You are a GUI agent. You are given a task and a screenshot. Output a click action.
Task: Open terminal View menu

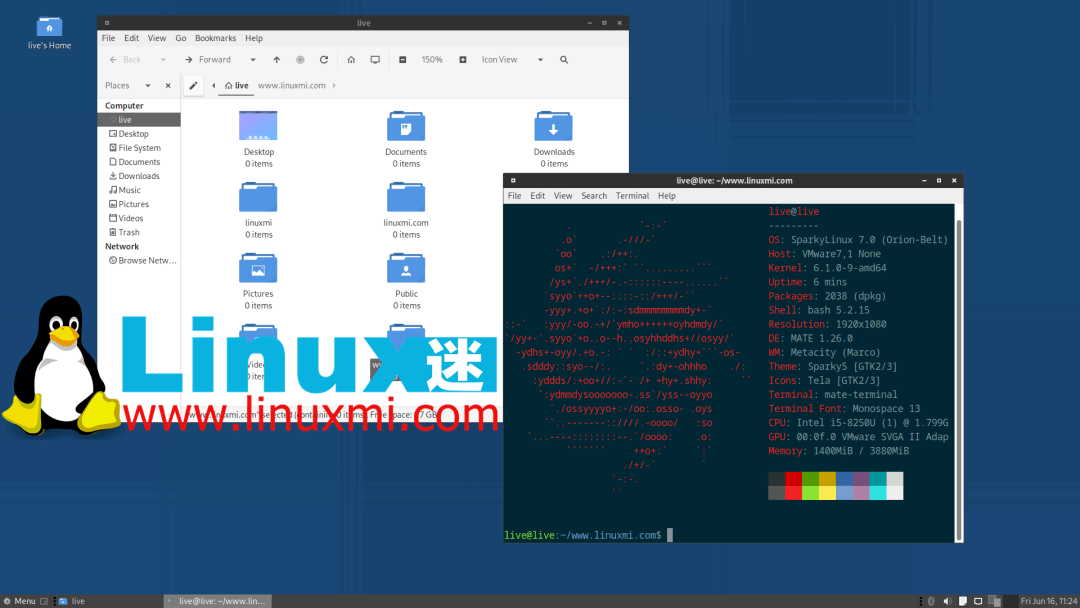[563, 196]
